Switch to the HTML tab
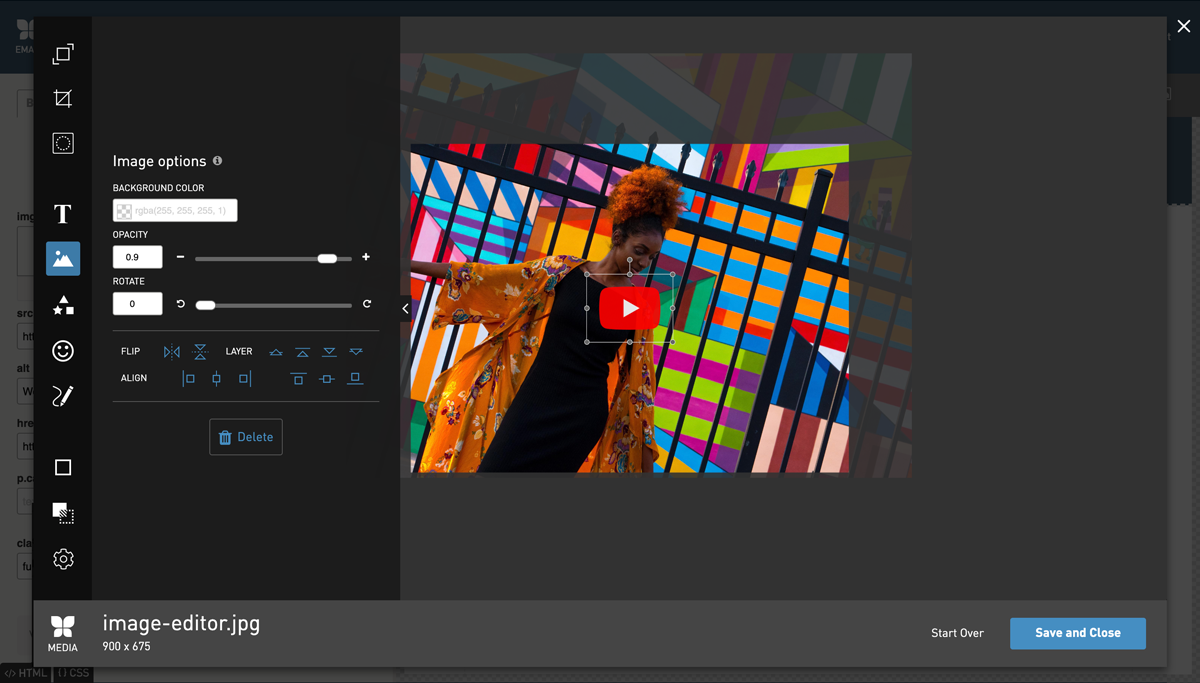The height and width of the screenshot is (683, 1200). (26, 673)
